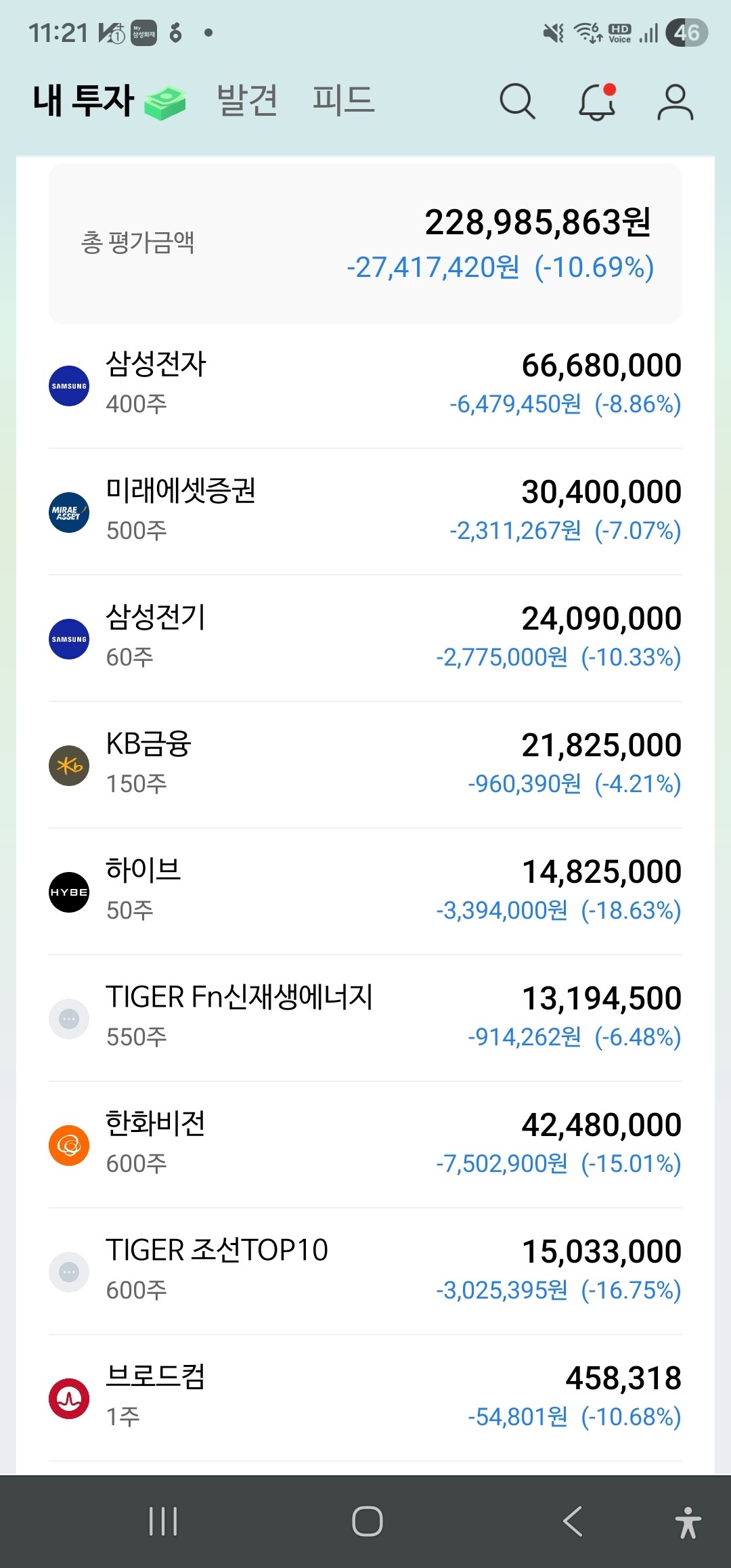The image size is (731, 1568).
Task: Open the 삼성전기 holding row
Action: [365, 638]
